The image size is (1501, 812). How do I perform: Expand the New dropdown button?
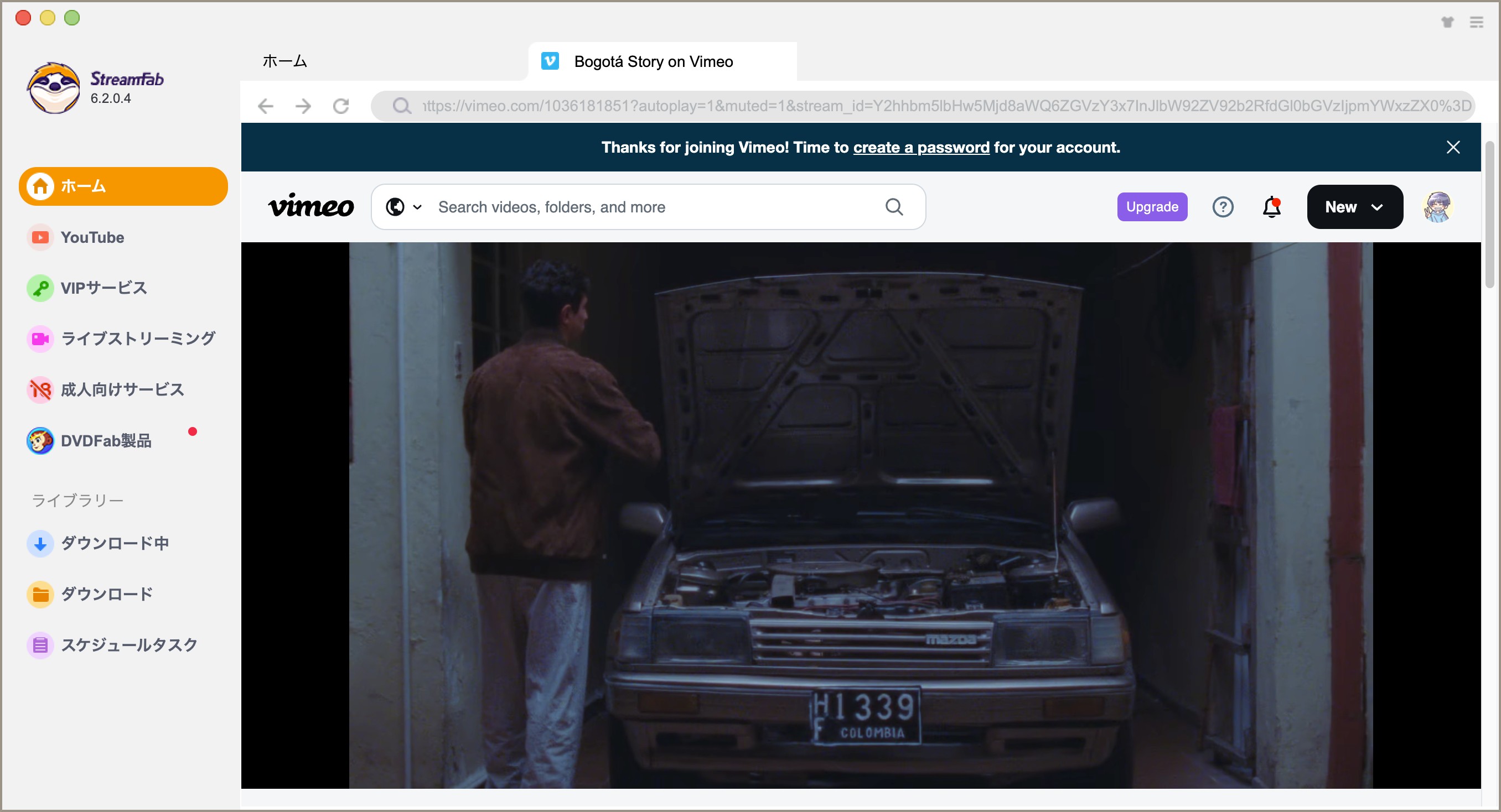pyautogui.click(x=1354, y=207)
